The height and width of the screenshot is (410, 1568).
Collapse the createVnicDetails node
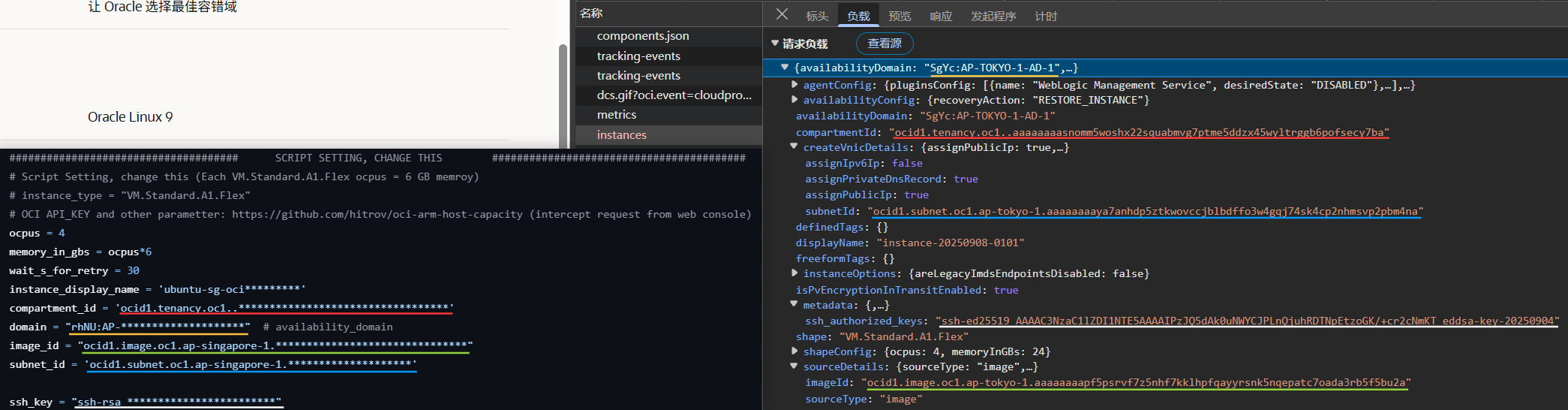tap(795, 147)
